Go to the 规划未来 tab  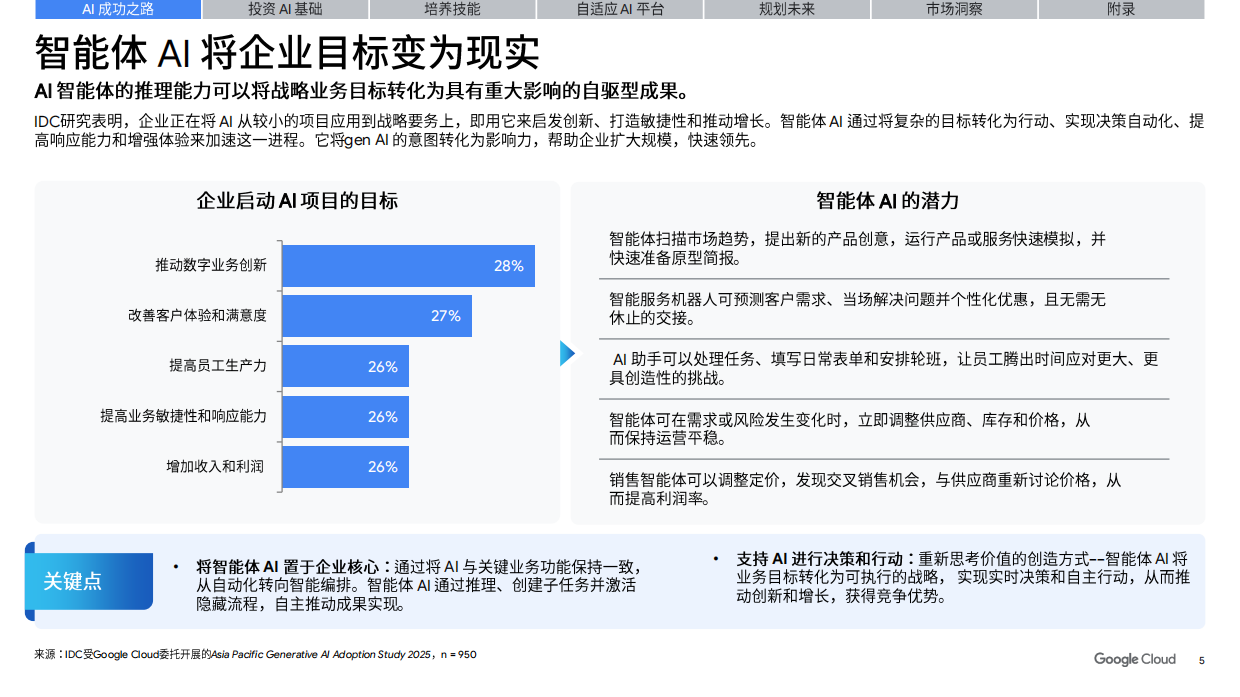785,9
